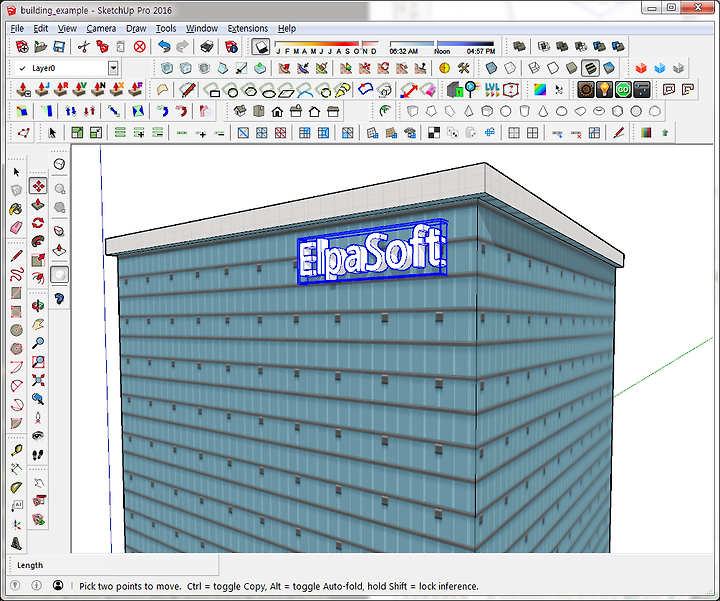
Task: Click the red circled X Erase icon
Action: pos(140,47)
